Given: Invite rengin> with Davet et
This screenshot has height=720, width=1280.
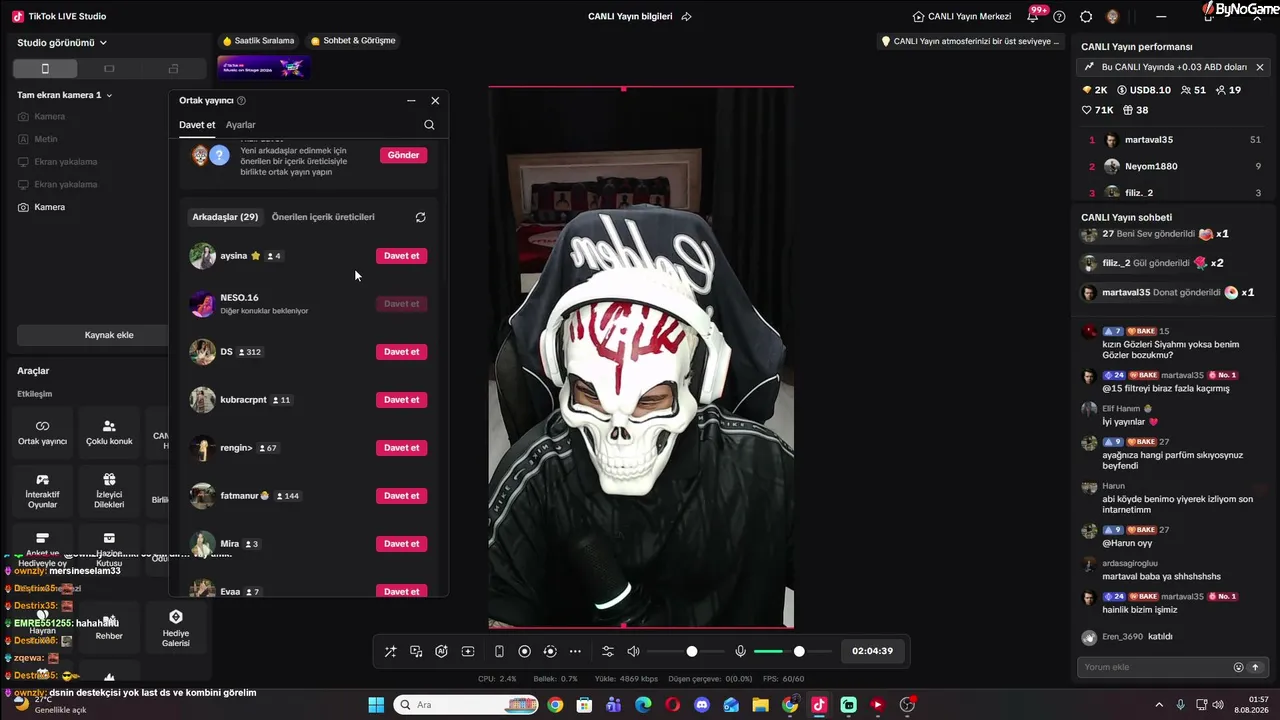Looking at the screenshot, I should point(402,448).
